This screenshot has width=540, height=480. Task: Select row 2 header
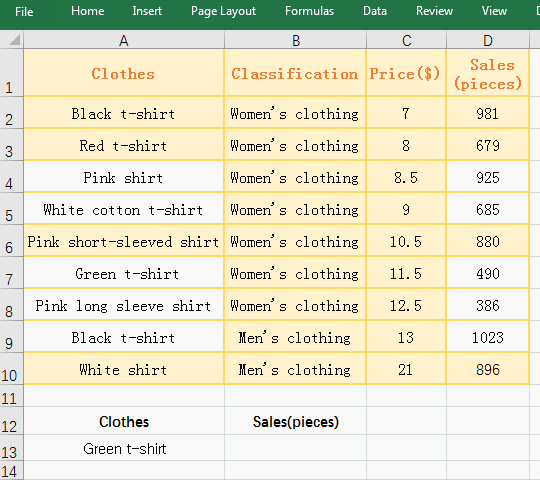click(12, 113)
